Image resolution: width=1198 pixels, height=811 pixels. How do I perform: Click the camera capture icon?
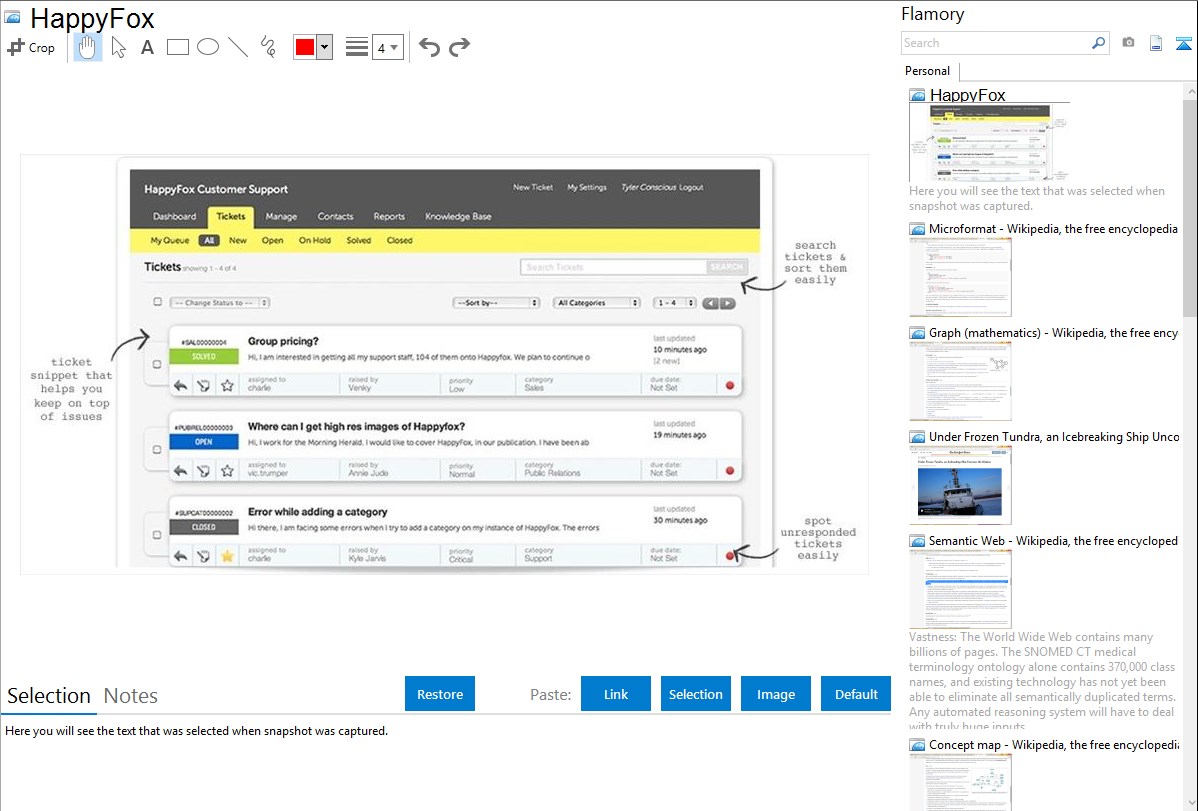click(1128, 43)
